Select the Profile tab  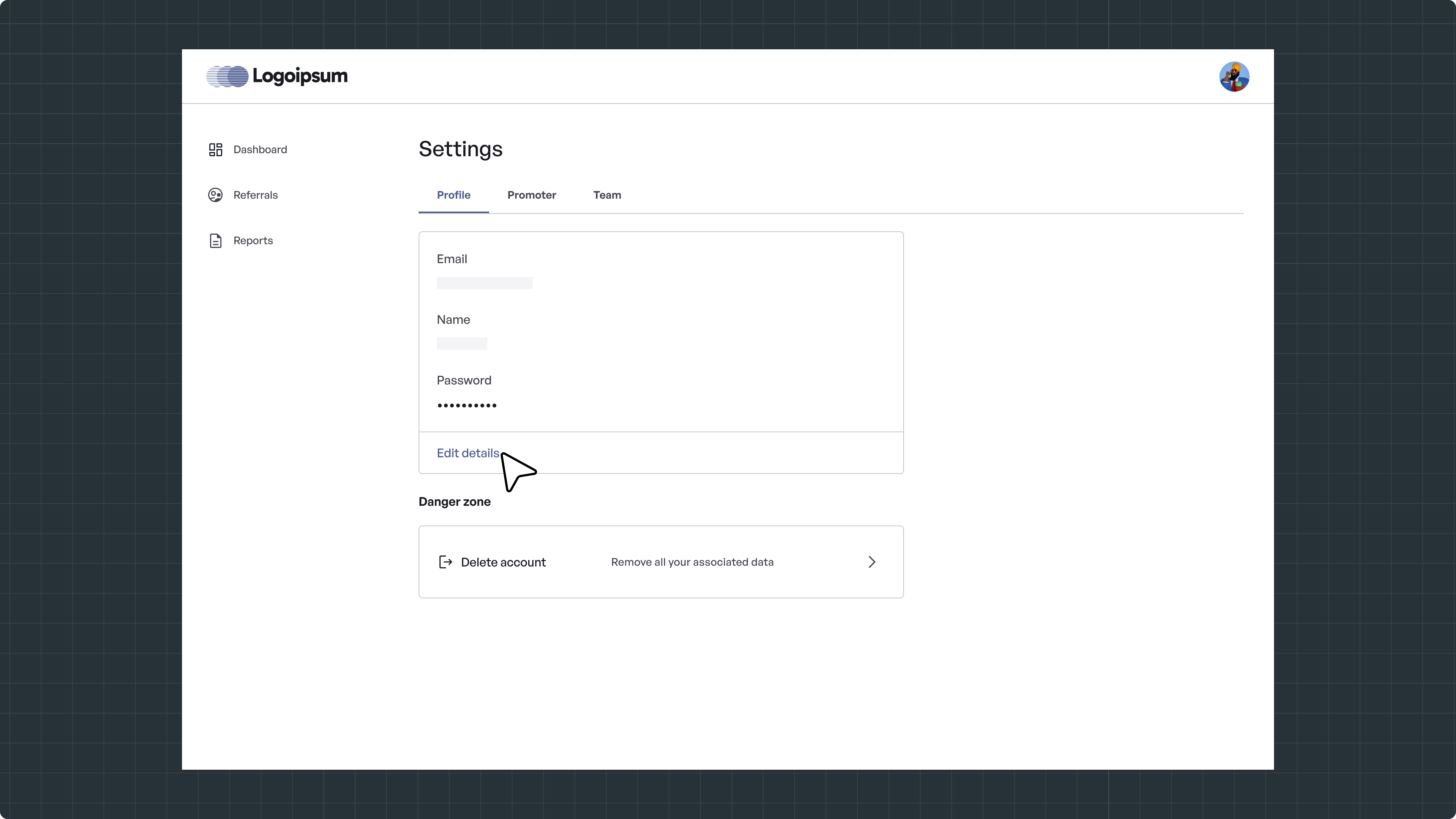pos(453,195)
